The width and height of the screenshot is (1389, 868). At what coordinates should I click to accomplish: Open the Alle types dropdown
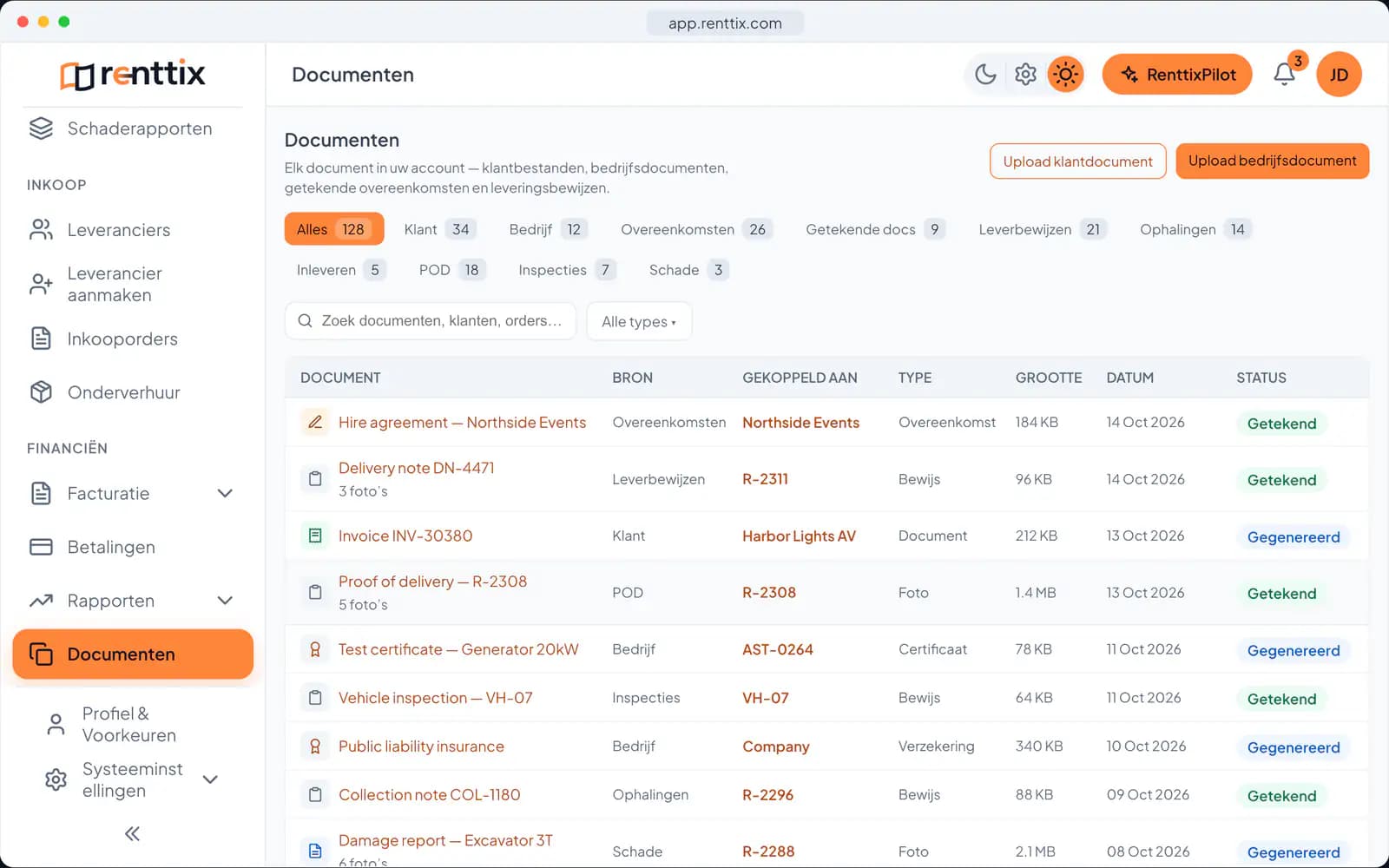tap(639, 321)
